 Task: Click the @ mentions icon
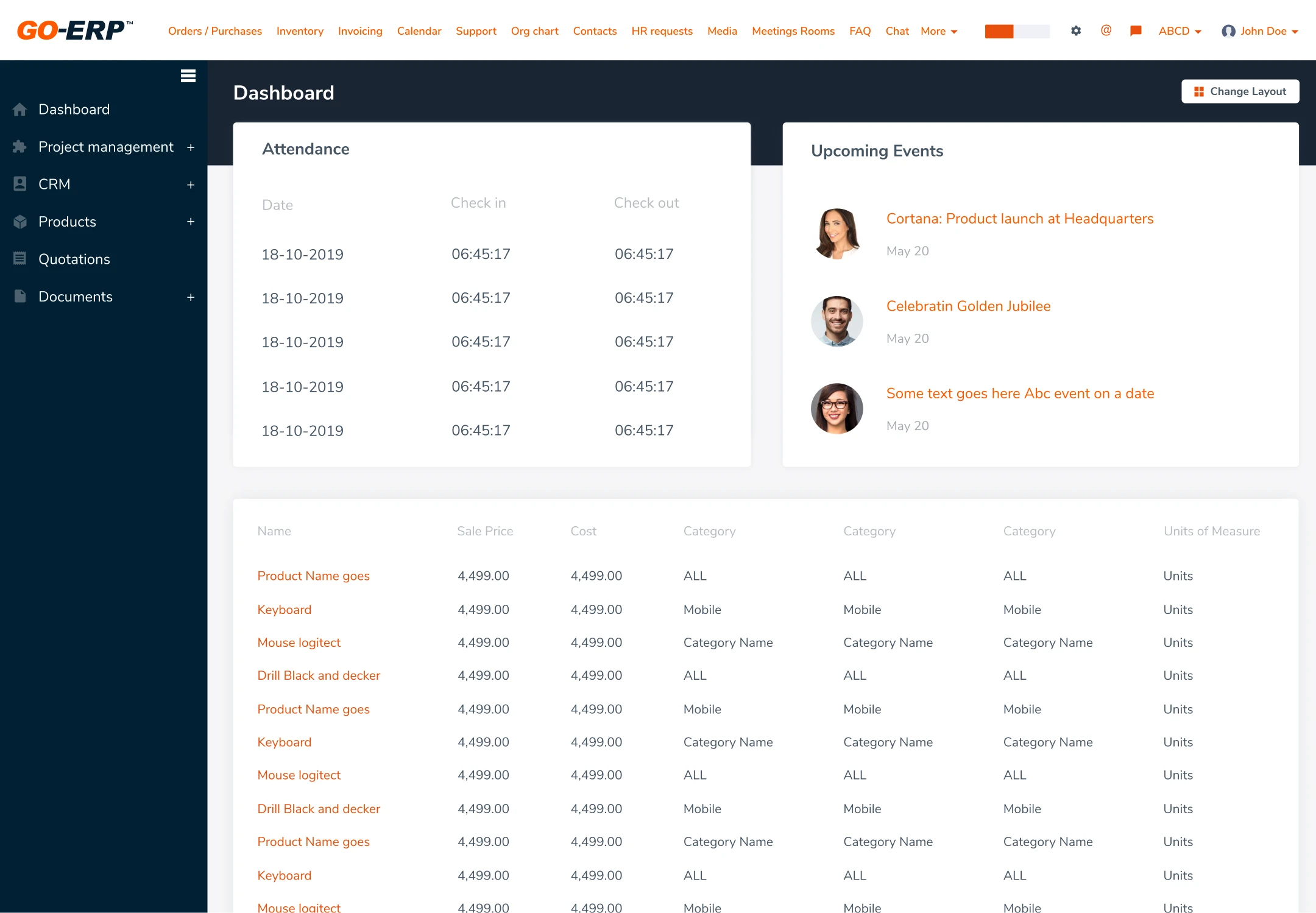tap(1106, 30)
